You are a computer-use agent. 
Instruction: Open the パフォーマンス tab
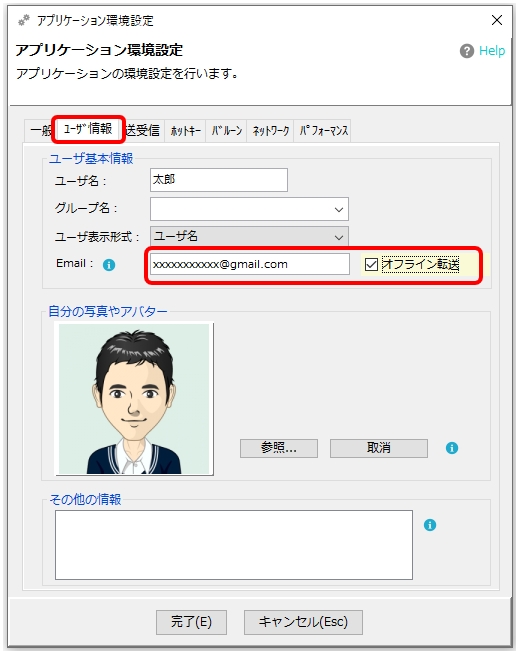(322, 131)
